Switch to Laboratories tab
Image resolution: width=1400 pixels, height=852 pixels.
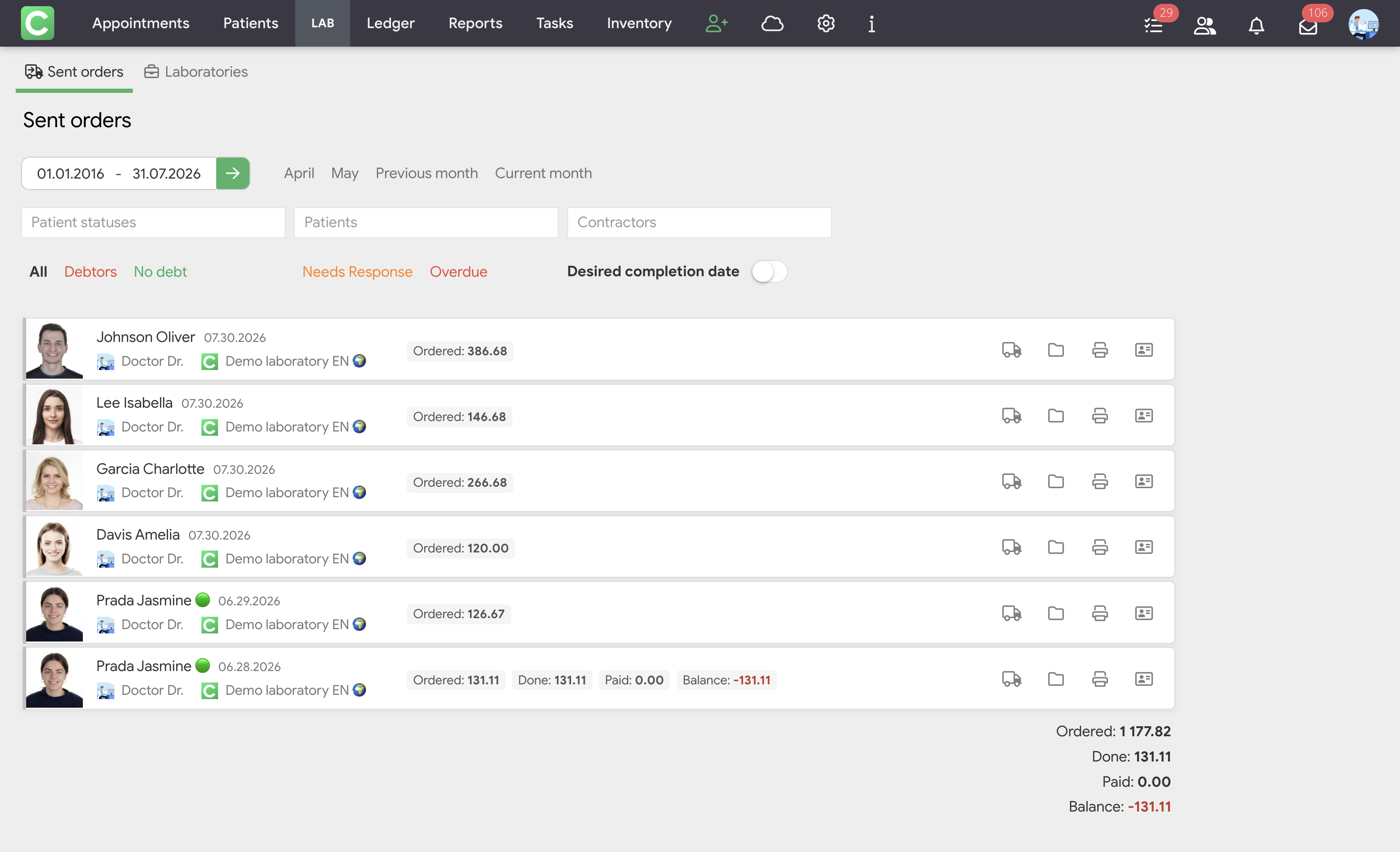coord(195,72)
